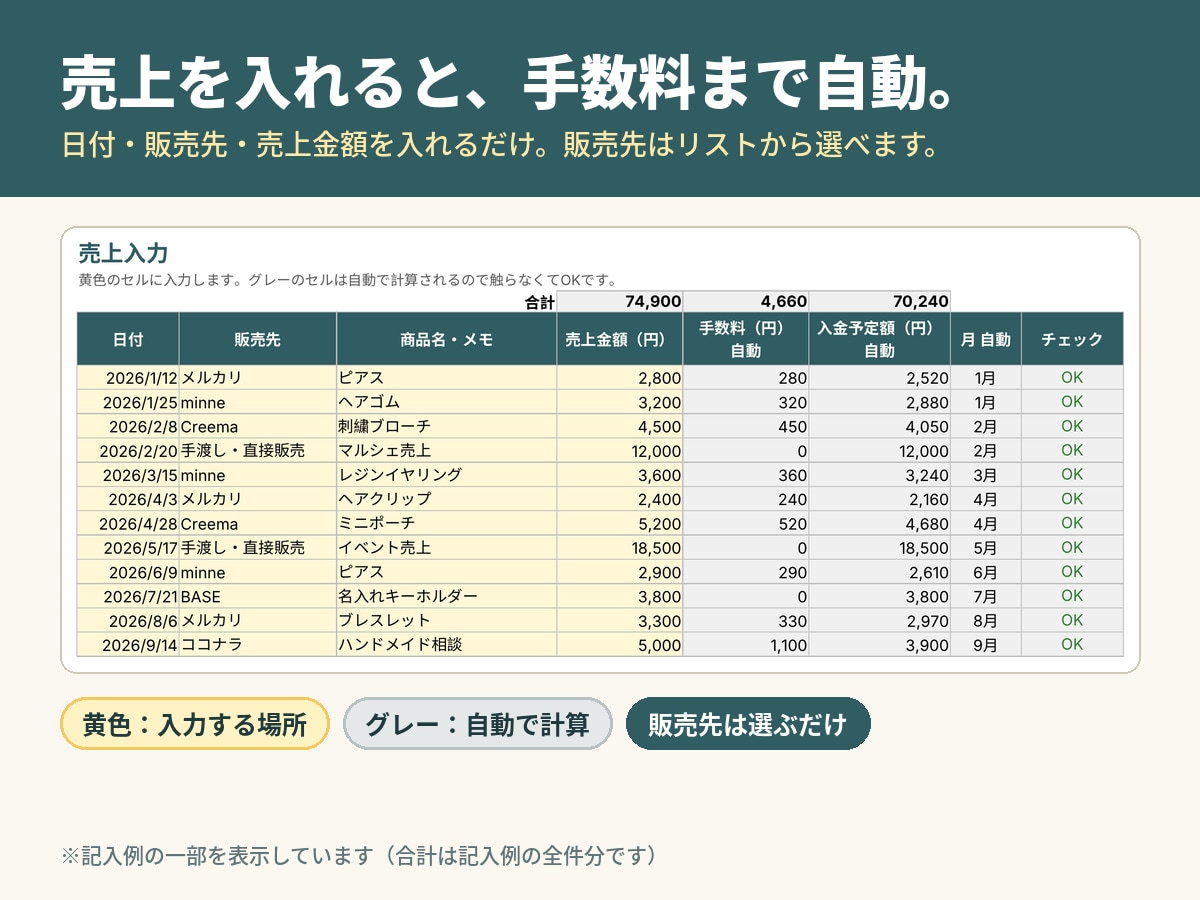Image resolution: width=1200 pixels, height=900 pixels.
Task: Click date cell 2026/2/20
Action: tap(128, 451)
